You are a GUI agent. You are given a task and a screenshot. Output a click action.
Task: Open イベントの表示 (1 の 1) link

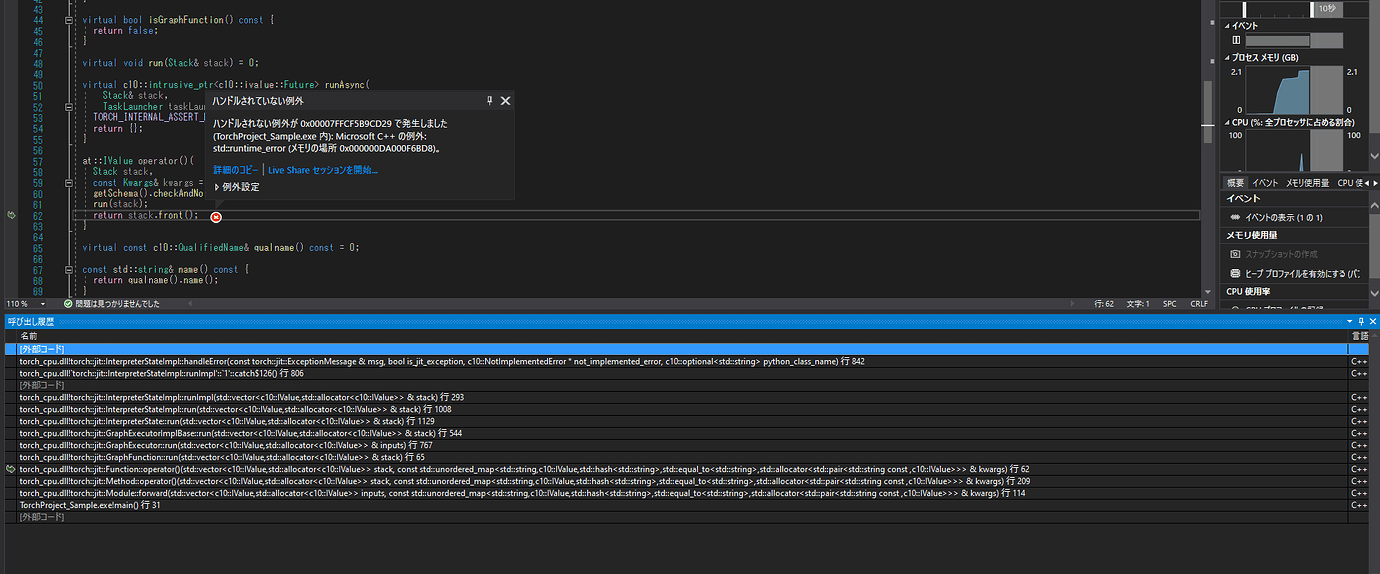coord(1283,217)
